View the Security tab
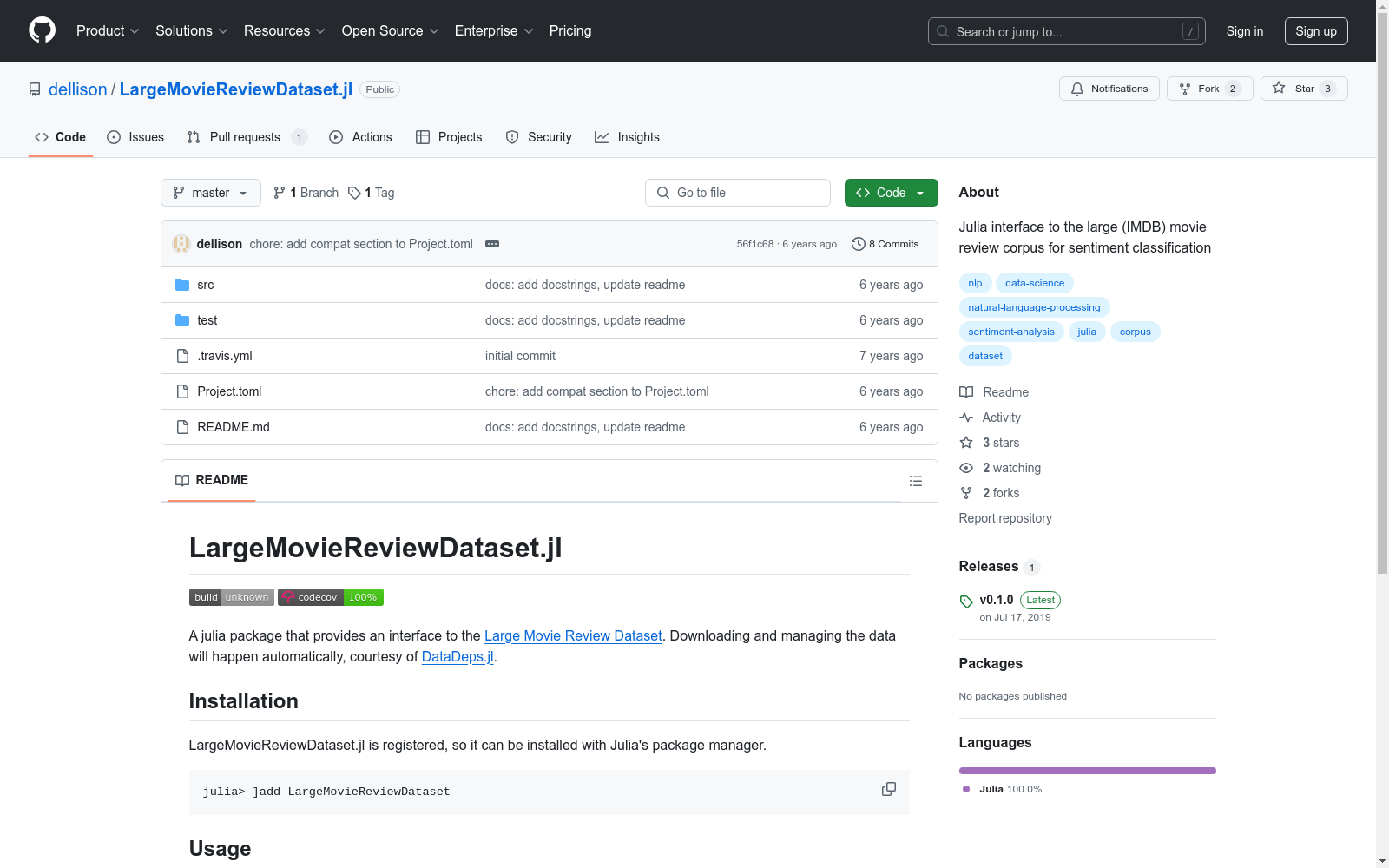 coord(539,137)
